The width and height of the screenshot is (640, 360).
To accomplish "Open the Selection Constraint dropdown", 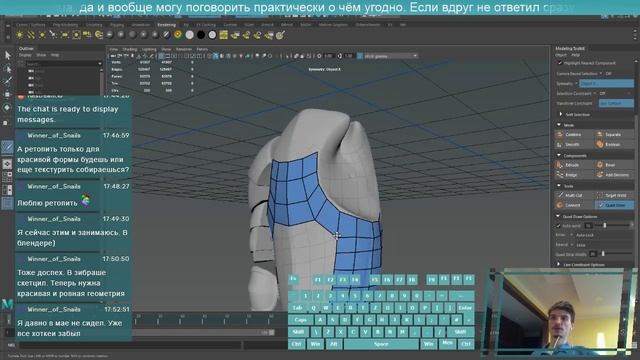I will [602, 93].
